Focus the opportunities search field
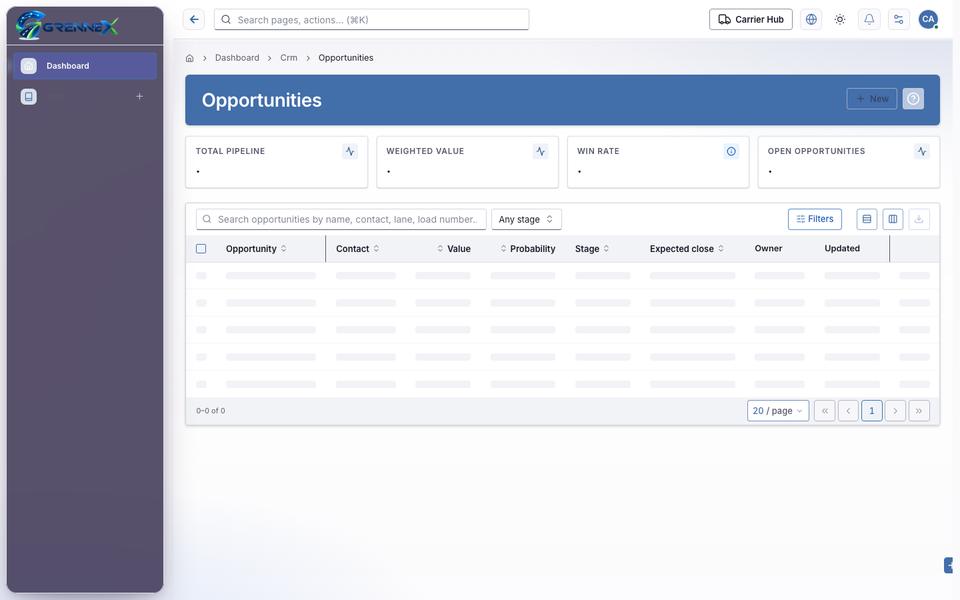 point(341,219)
